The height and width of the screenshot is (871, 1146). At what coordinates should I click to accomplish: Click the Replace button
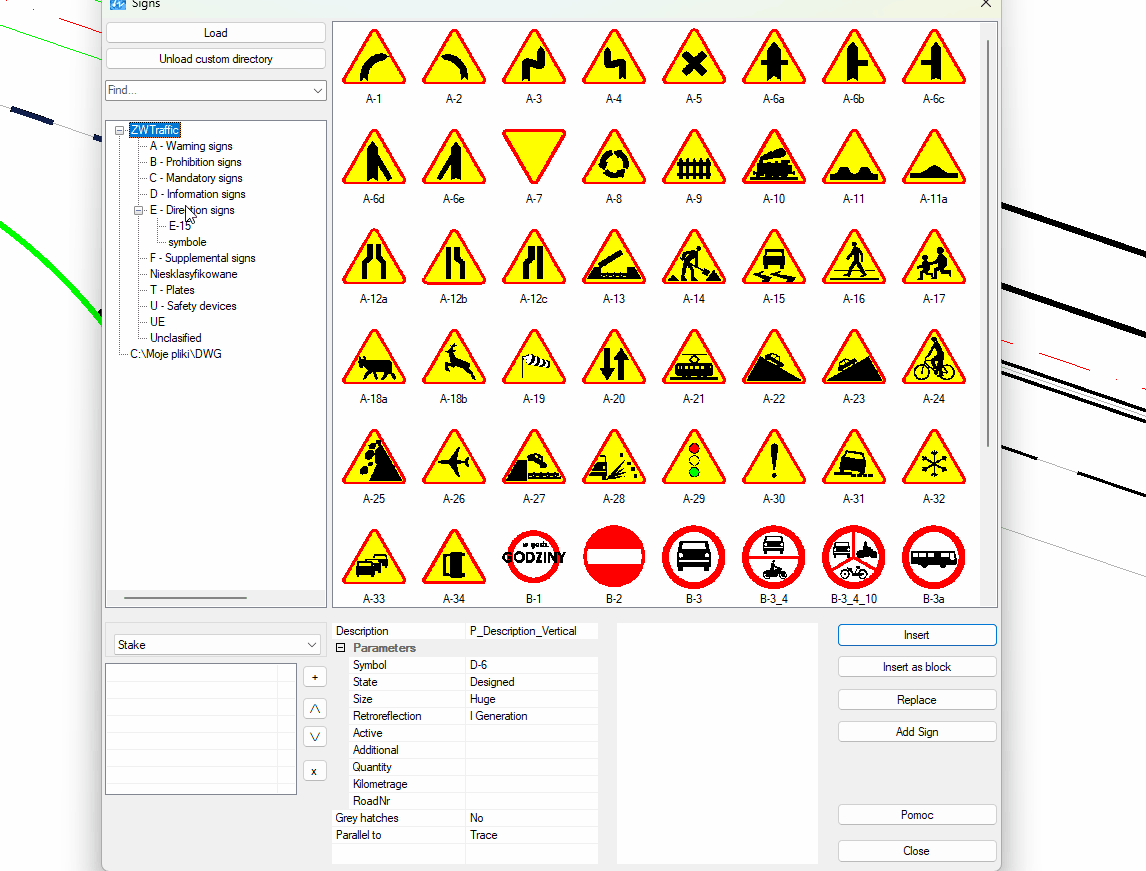point(917,700)
